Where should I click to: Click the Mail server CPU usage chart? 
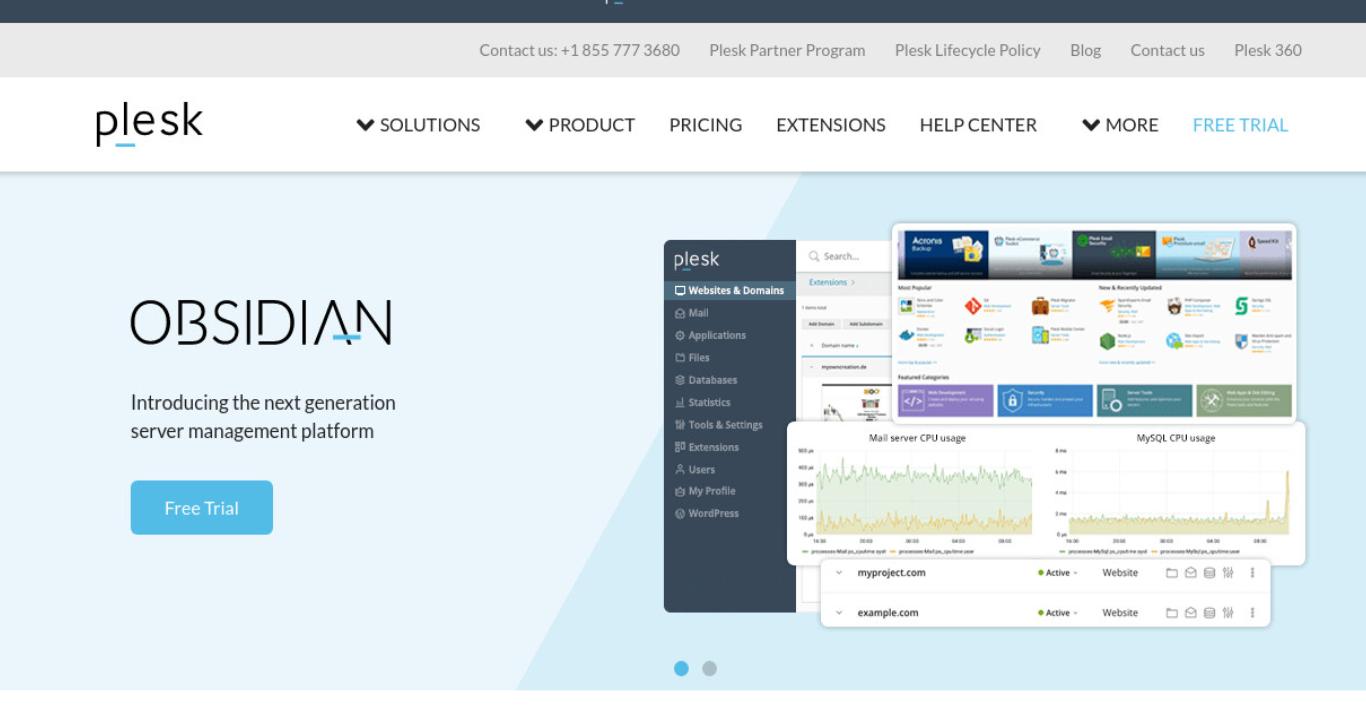[x=917, y=492]
